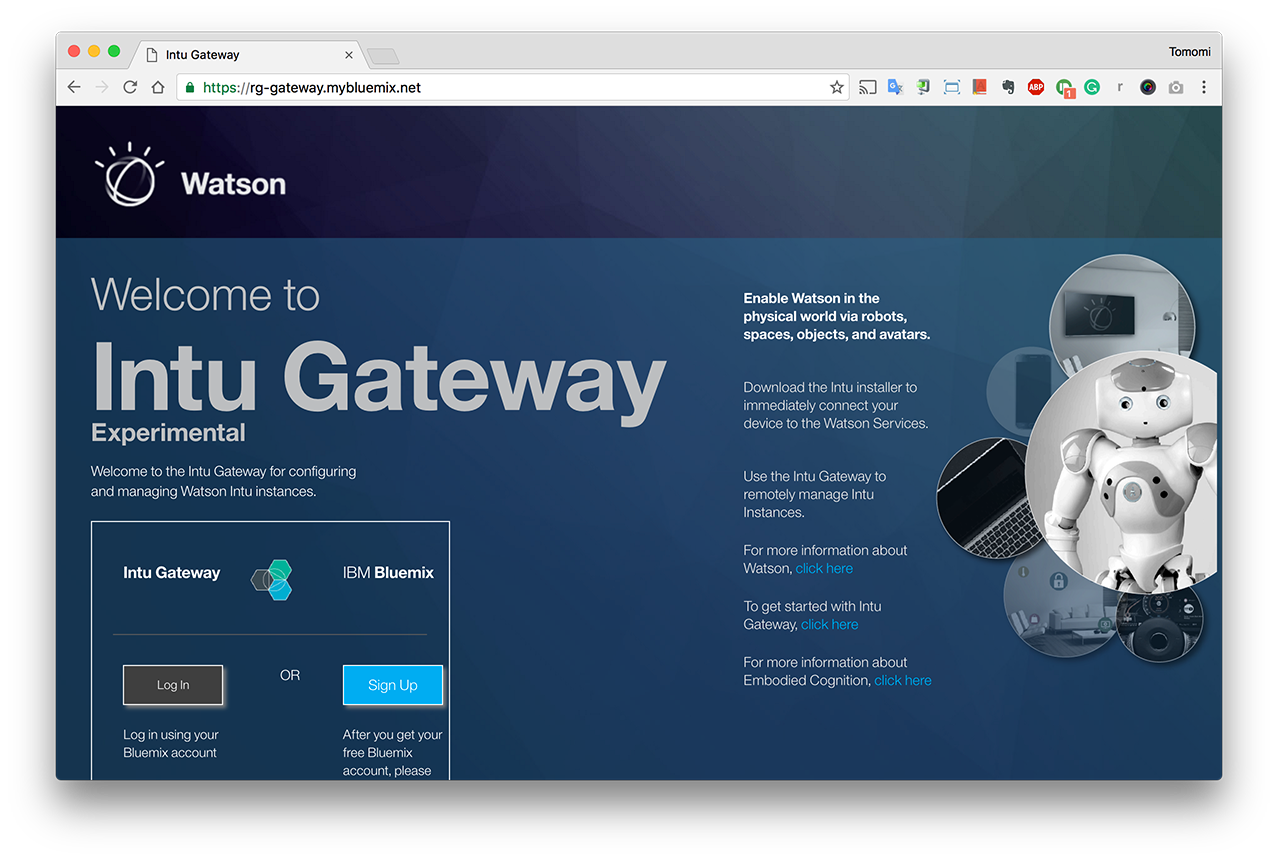Click the gray 'r' extension icon
This screenshot has height=860, width=1278.
(1120, 87)
